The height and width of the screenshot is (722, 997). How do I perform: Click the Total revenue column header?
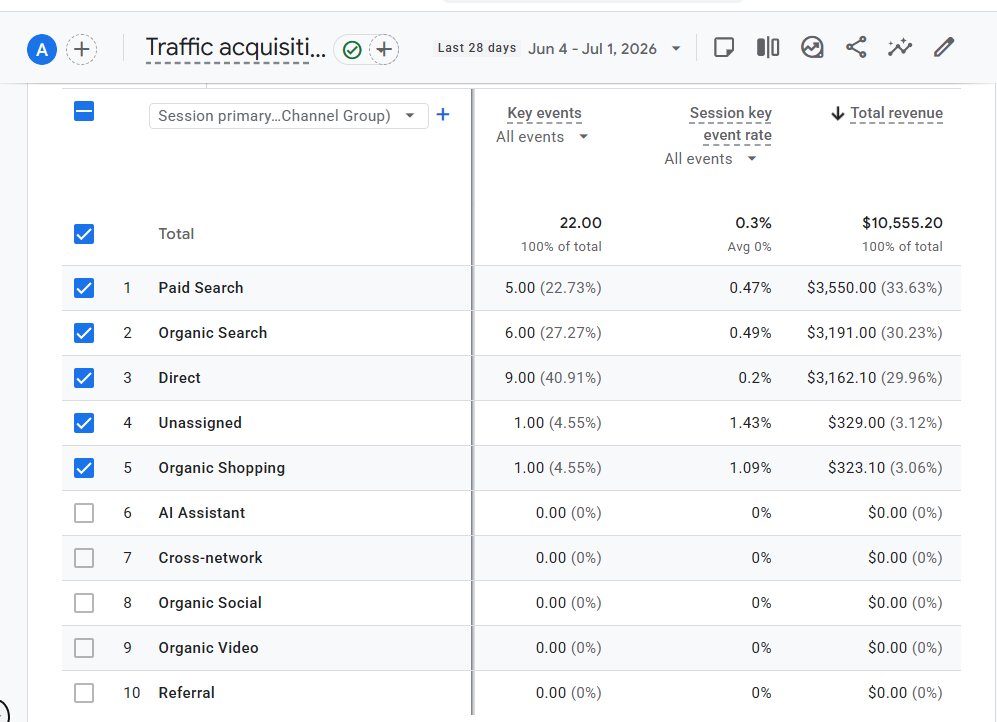[897, 113]
